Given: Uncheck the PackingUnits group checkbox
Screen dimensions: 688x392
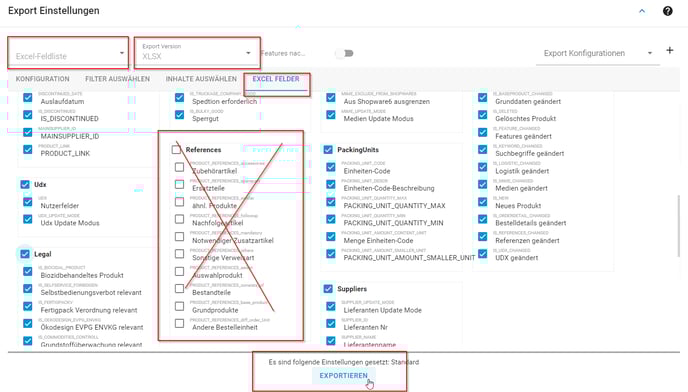Looking at the screenshot, I should click(328, 150).
